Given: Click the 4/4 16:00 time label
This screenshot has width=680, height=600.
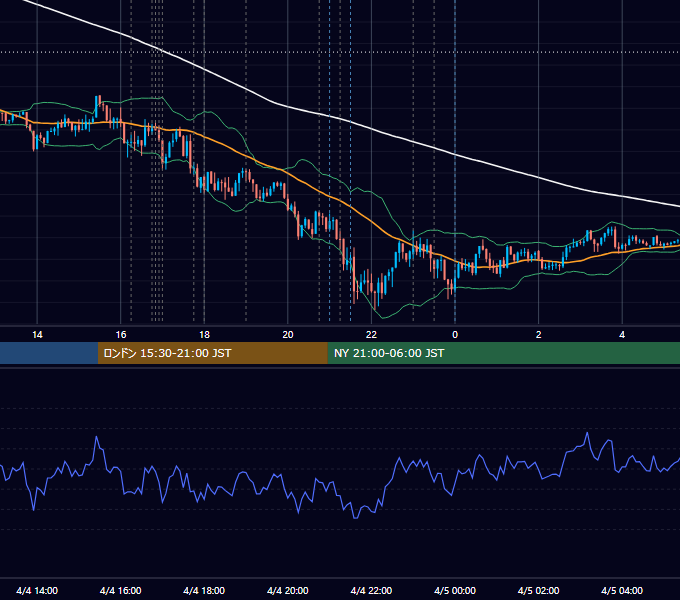Looking at the screenshot, I should coord(121,590).
